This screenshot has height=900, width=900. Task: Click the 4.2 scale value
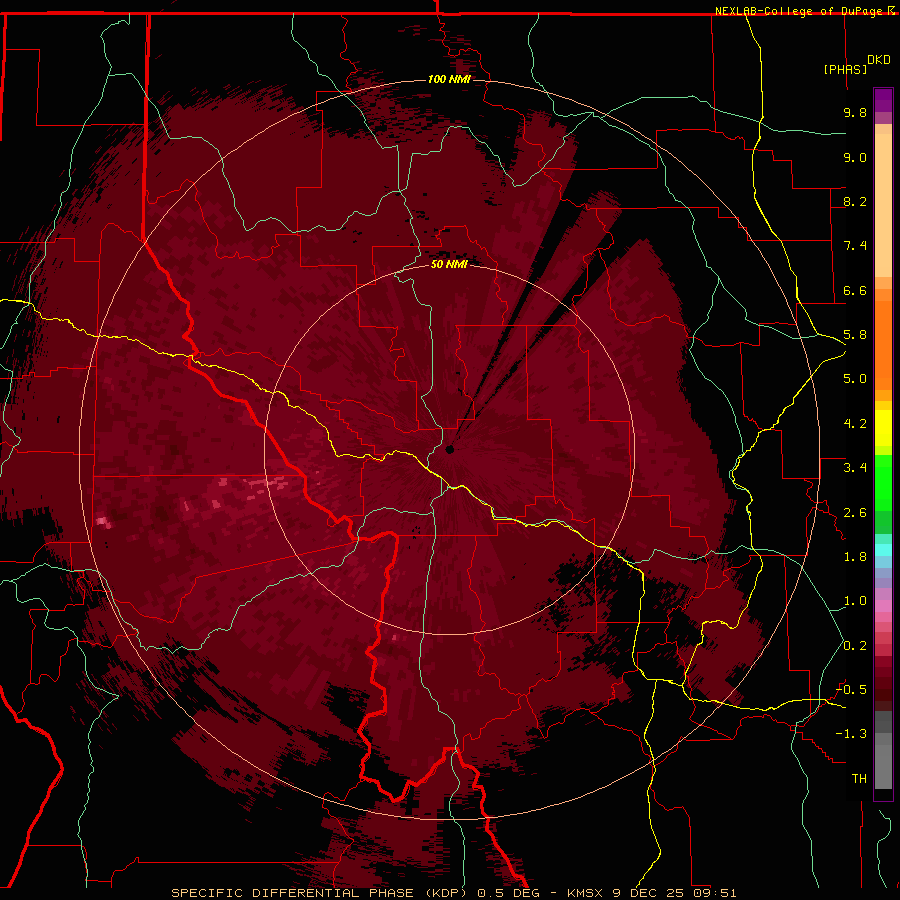click(855, 424)
